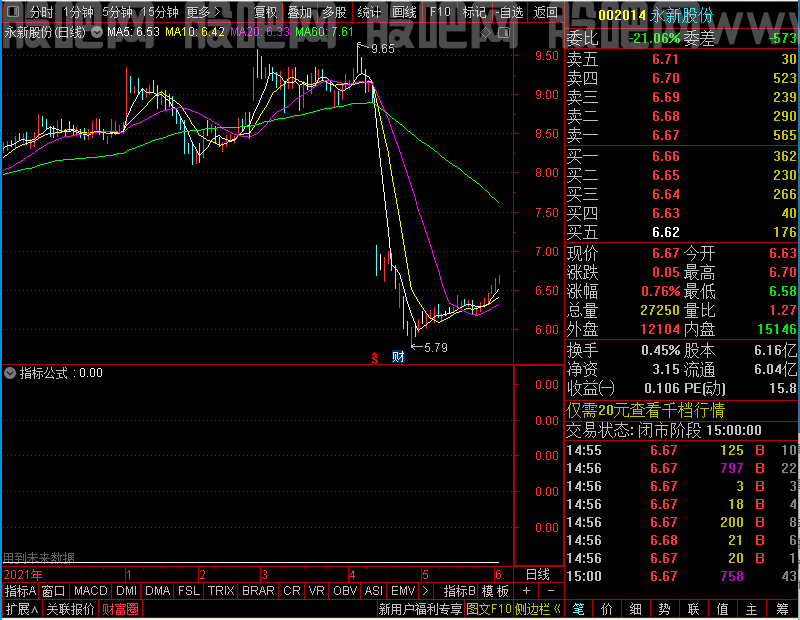This screenshot has height=620, width=800.
Task: Open the 财富圈 tab
Action: click(120, 609)
